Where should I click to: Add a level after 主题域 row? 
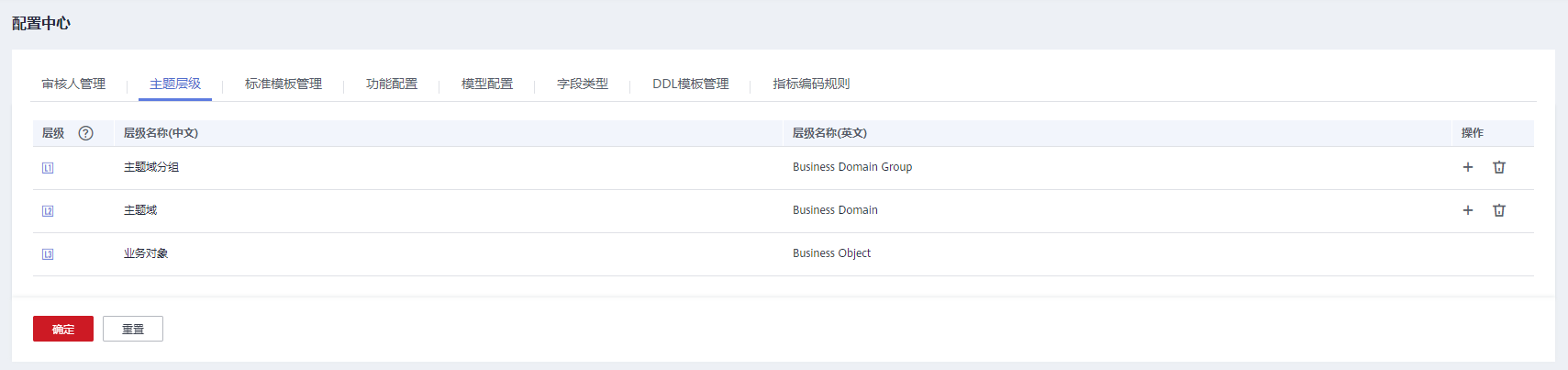[x=1467, y=210]
